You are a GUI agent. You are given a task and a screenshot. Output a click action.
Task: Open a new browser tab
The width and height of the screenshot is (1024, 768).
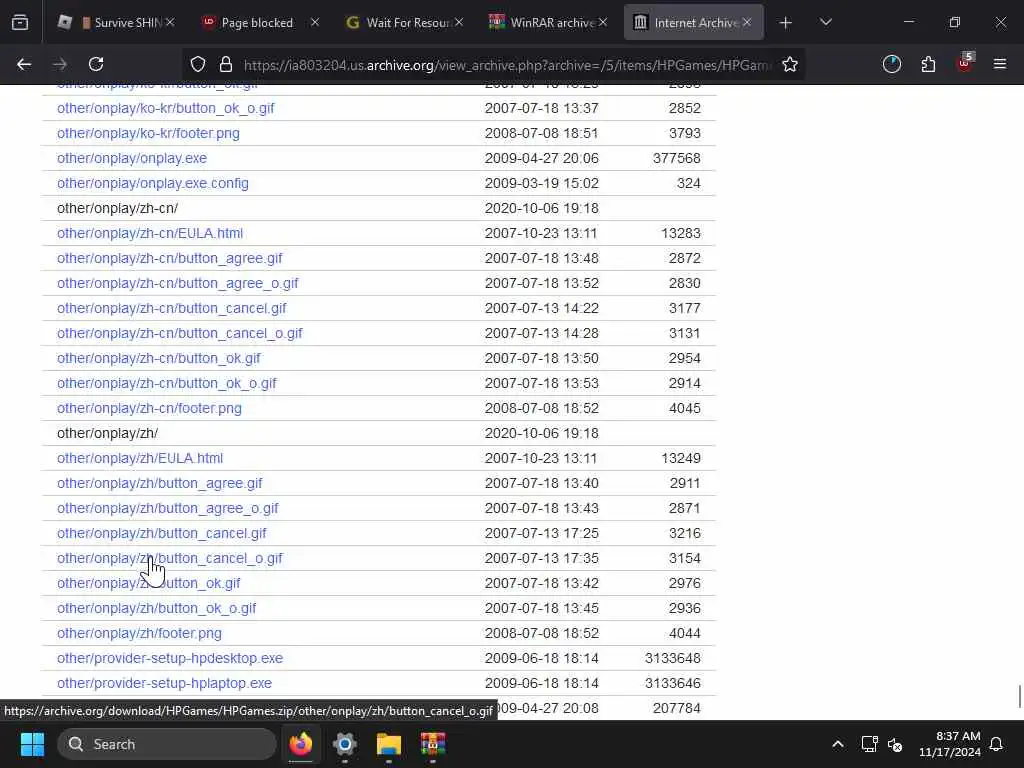coord(786,23)
